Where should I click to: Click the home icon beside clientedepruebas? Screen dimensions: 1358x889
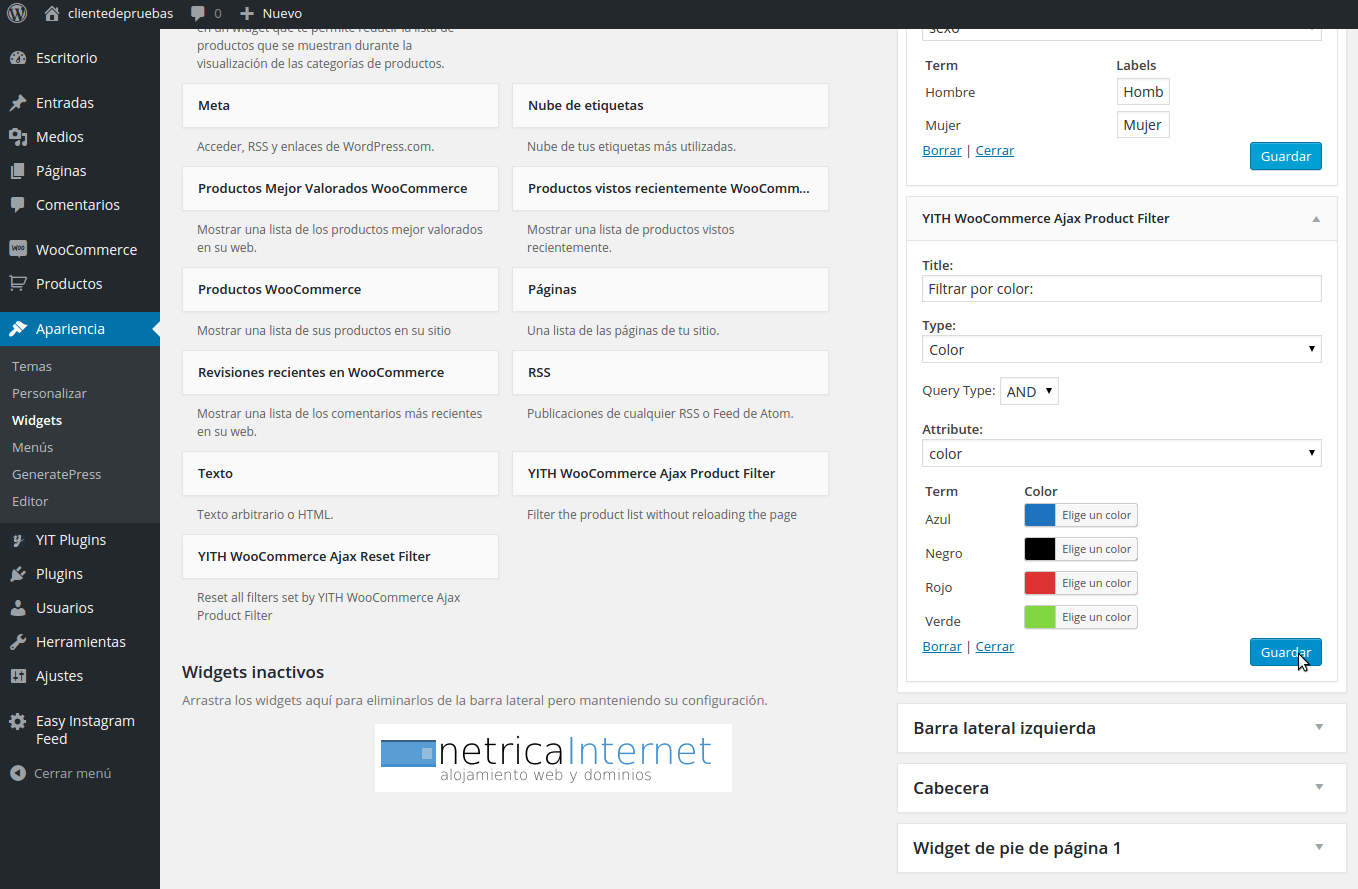pyautogui.click(x=53, y=14)
